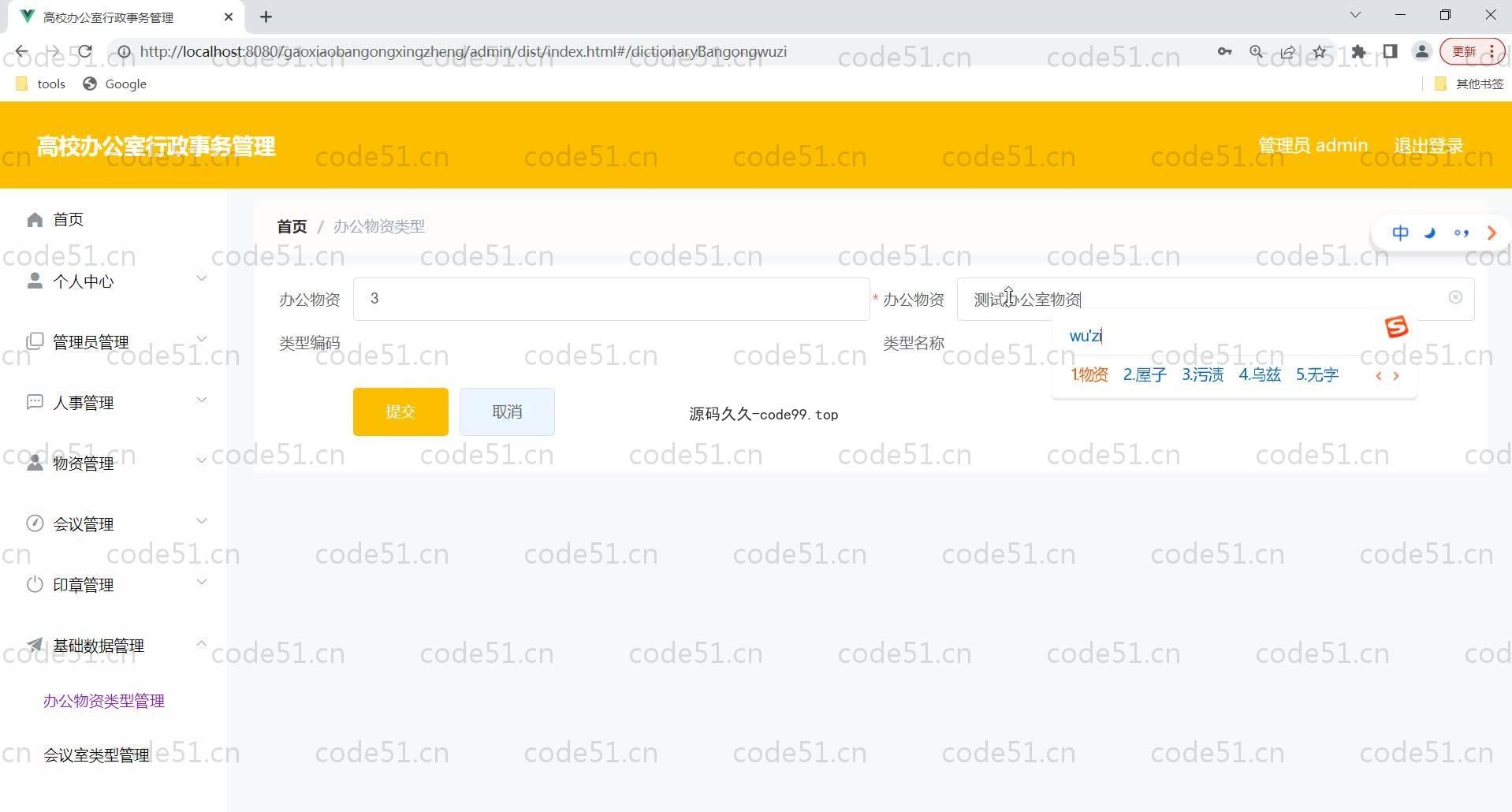The image size is (1512, 812).
Task: Choose IME candidate 1.物资
Action: coord(1089,375)
